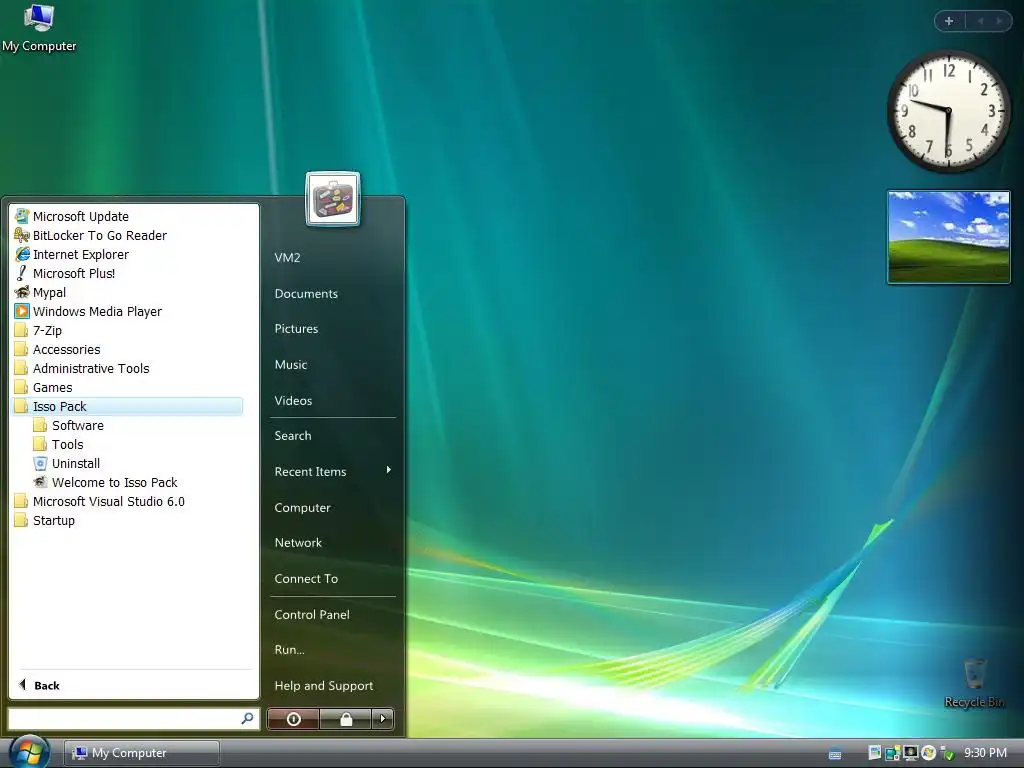Screen dimensions: 1024x768
Task: Launch Microsoft Plus! entry
Action: point(65,273)
